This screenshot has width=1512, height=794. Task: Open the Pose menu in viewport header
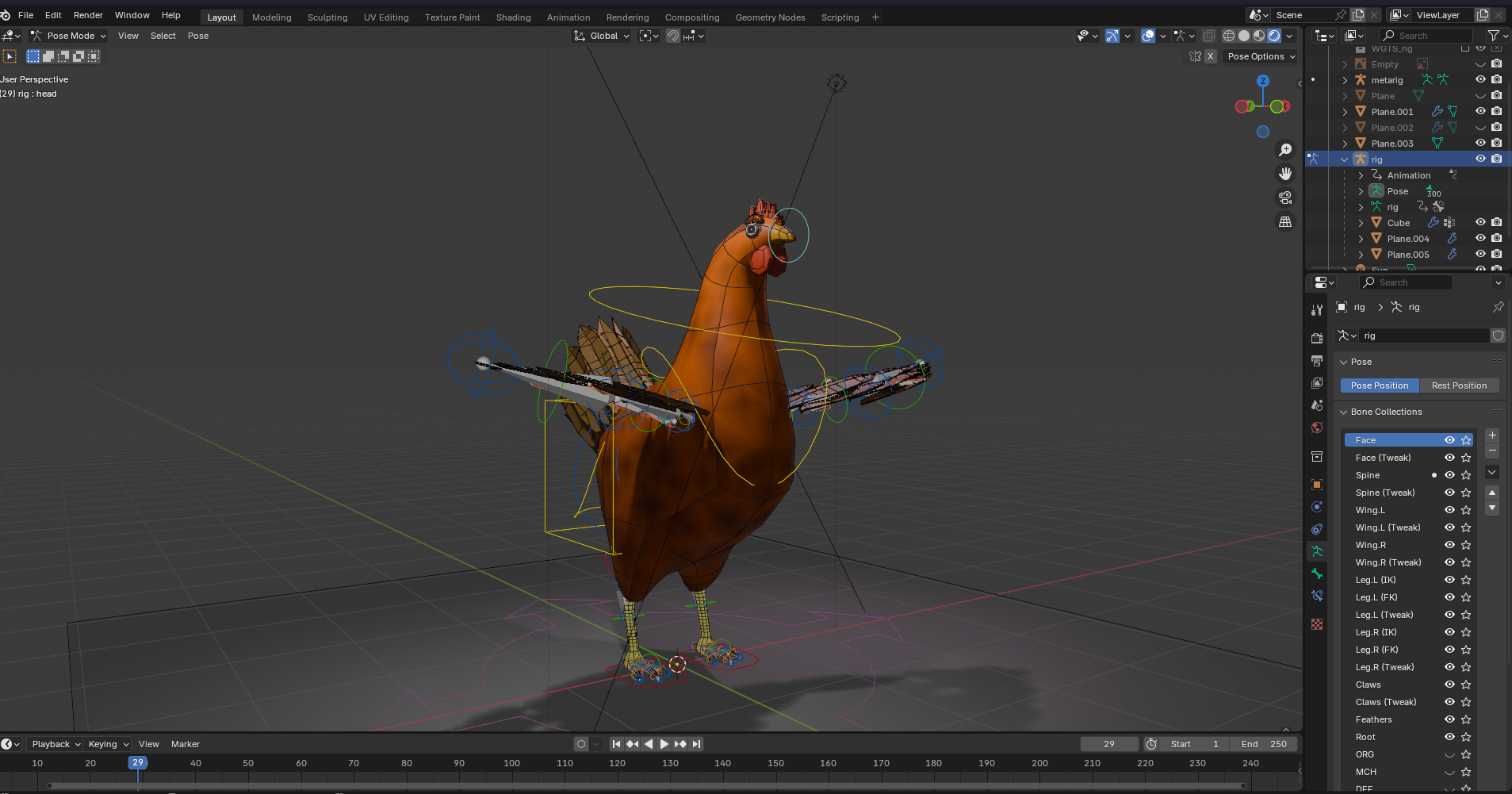point(198,36)
